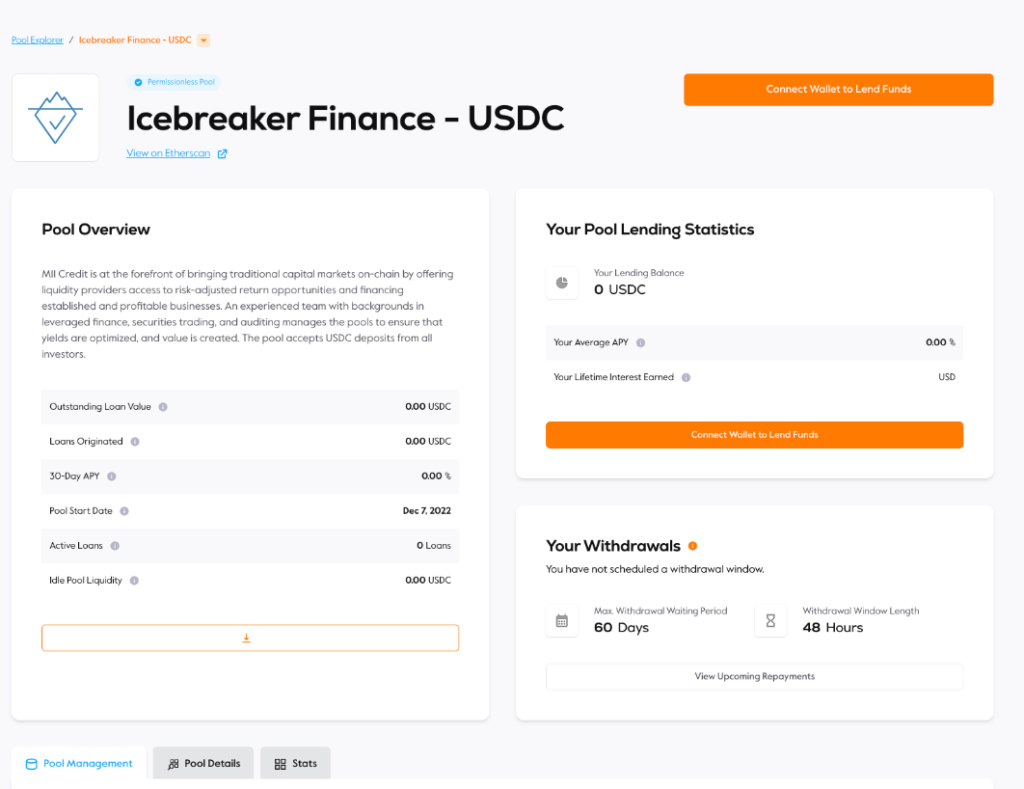Switch to the Pool Details tab
The image size is (1024, 789).
click(x=203, y=763)
